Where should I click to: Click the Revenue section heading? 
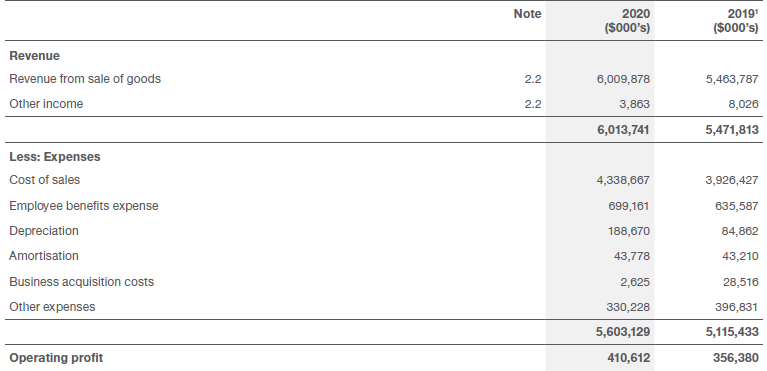pyautogui.click(x=34, y=56)
